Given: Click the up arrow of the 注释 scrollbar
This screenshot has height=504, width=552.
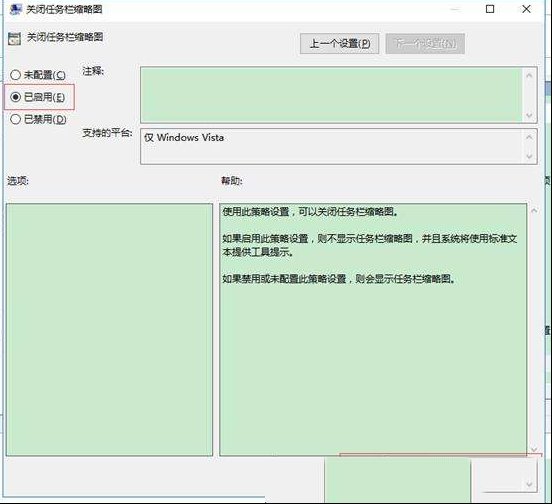Looking at the screenshot, I should (529, 75).
